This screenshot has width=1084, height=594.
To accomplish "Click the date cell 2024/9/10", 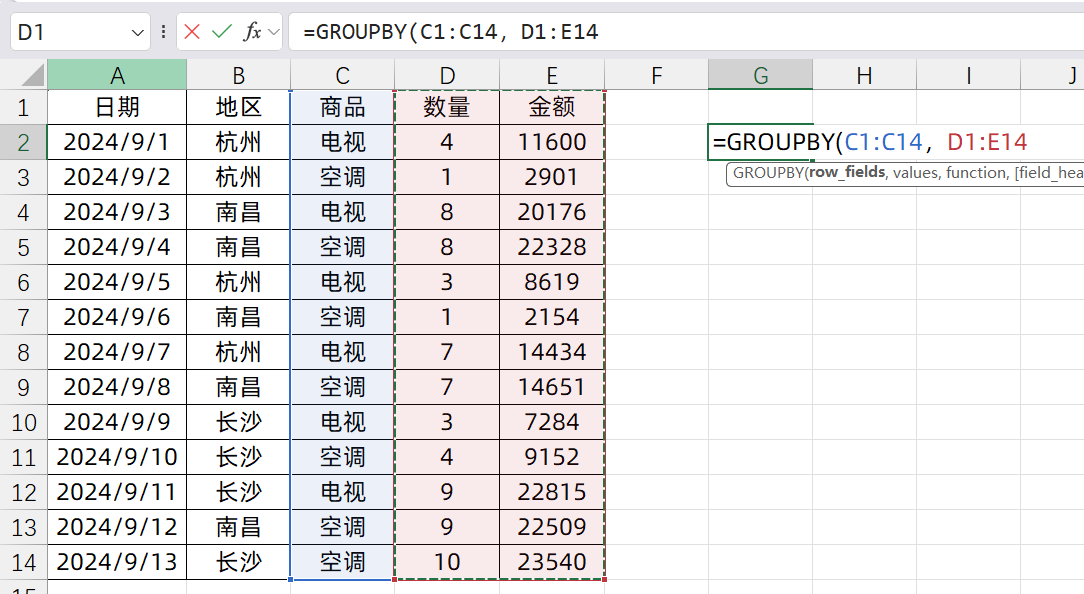I will point(117,457).
